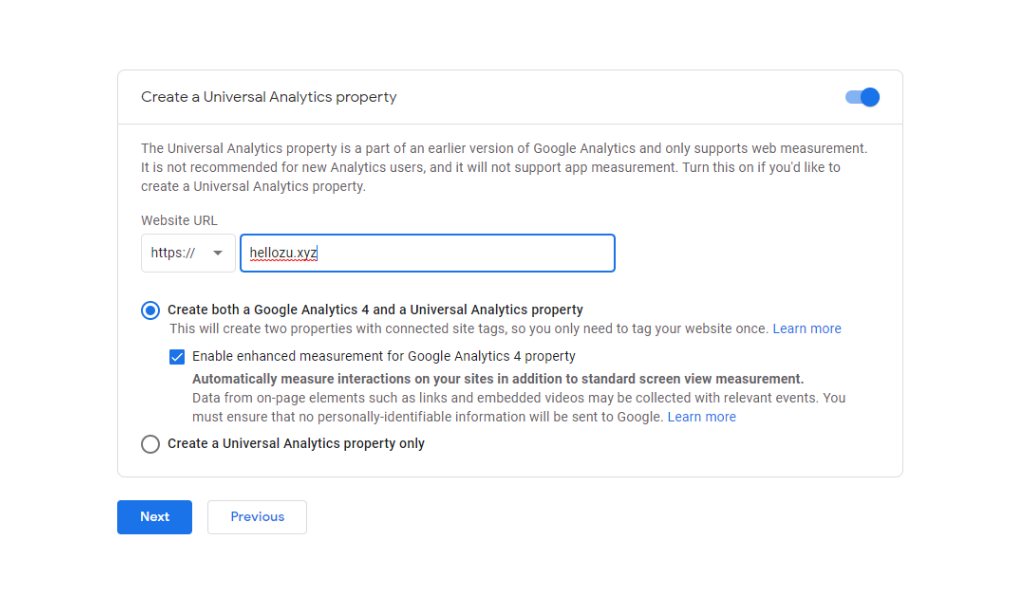Viewport: 1024px width, 600px height.
Task: Choose the Universal Analytics property only radio circle
Action: (150, 444)
